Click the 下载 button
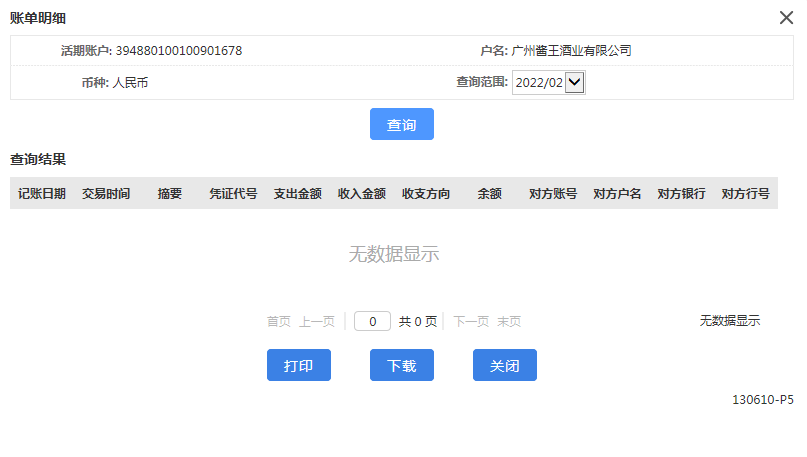The height and width of the screenshot is (457, 807). click(x=402, y=366)
